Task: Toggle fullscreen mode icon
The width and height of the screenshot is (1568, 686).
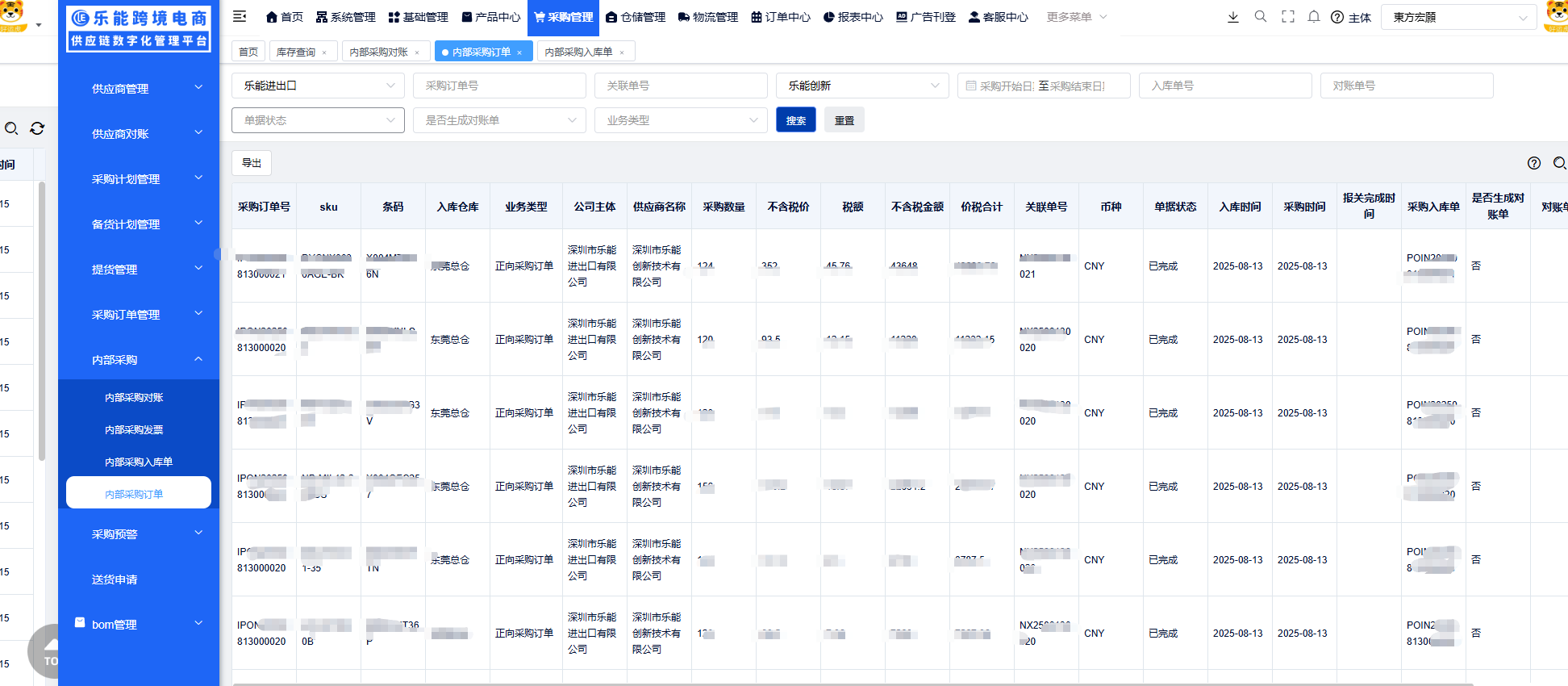Action: tap(1287, 17)
